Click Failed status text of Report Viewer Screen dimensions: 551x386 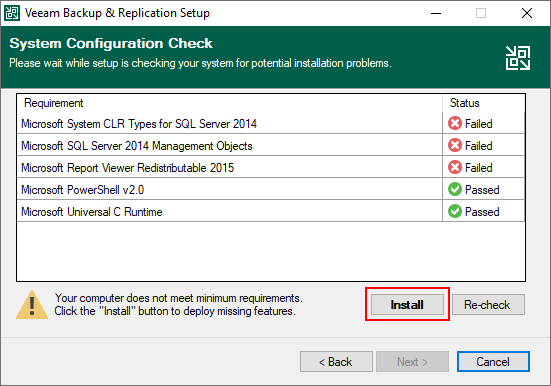pos(479,168)
